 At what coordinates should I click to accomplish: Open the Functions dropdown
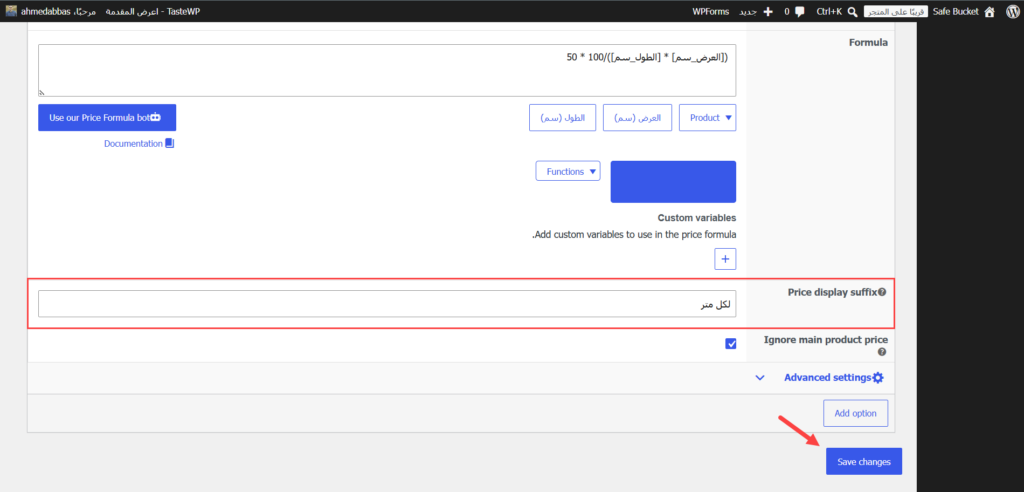[568, 171]
